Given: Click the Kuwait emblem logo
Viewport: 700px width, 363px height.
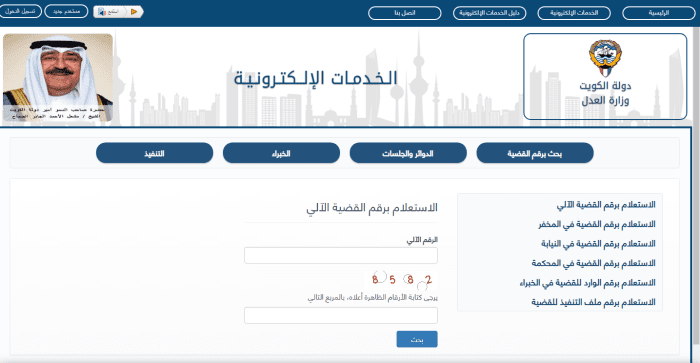Looking at the screenshot, I should [x=605, y=57].
